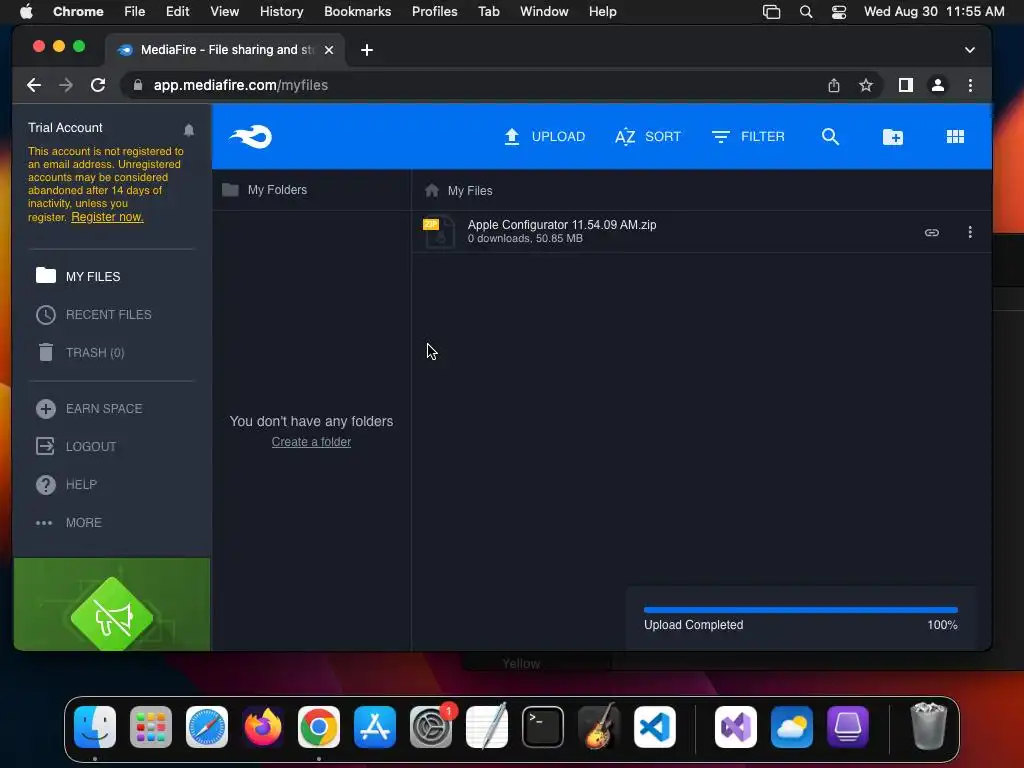Open Safari from the Dock
The width and height of the screenshot is (1024, 768).
207,727
